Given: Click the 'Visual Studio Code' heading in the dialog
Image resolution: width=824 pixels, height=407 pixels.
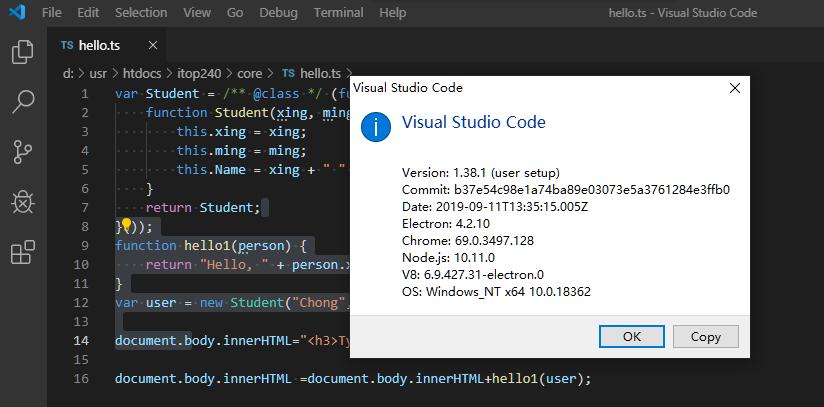Looking at the screenshot, I should pyautogui.click(x=473, y=123).
